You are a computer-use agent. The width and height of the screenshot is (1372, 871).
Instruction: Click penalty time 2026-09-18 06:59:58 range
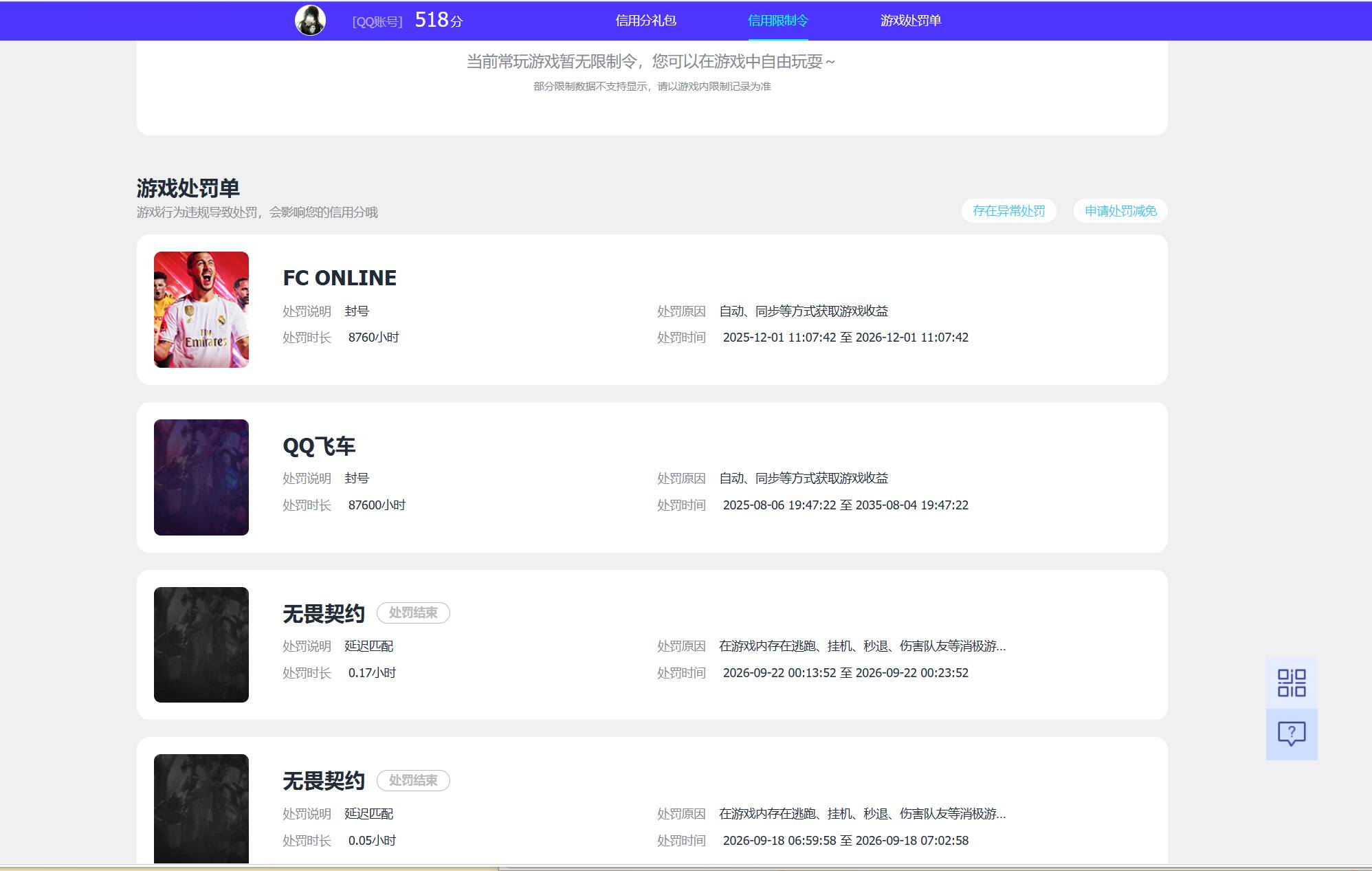[845, 841]
